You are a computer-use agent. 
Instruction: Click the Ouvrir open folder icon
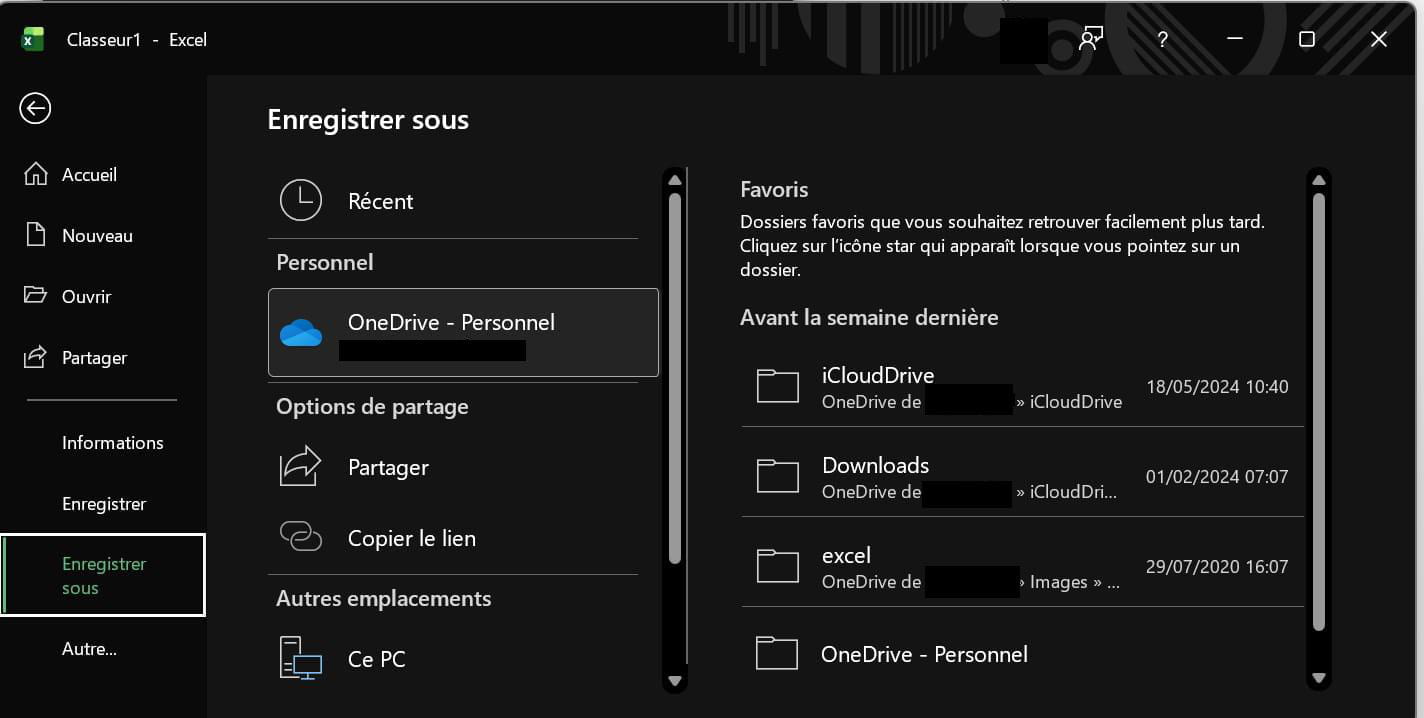point(35,296)
